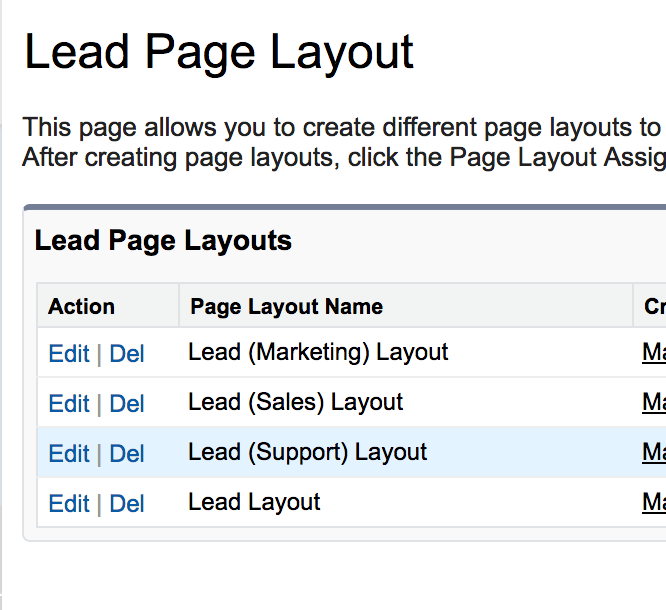The height and width of the screenshot is (610, 666).
Task: Open creator link in Lead (Marketing) Layout row
Action: click(x=654, y=353)
